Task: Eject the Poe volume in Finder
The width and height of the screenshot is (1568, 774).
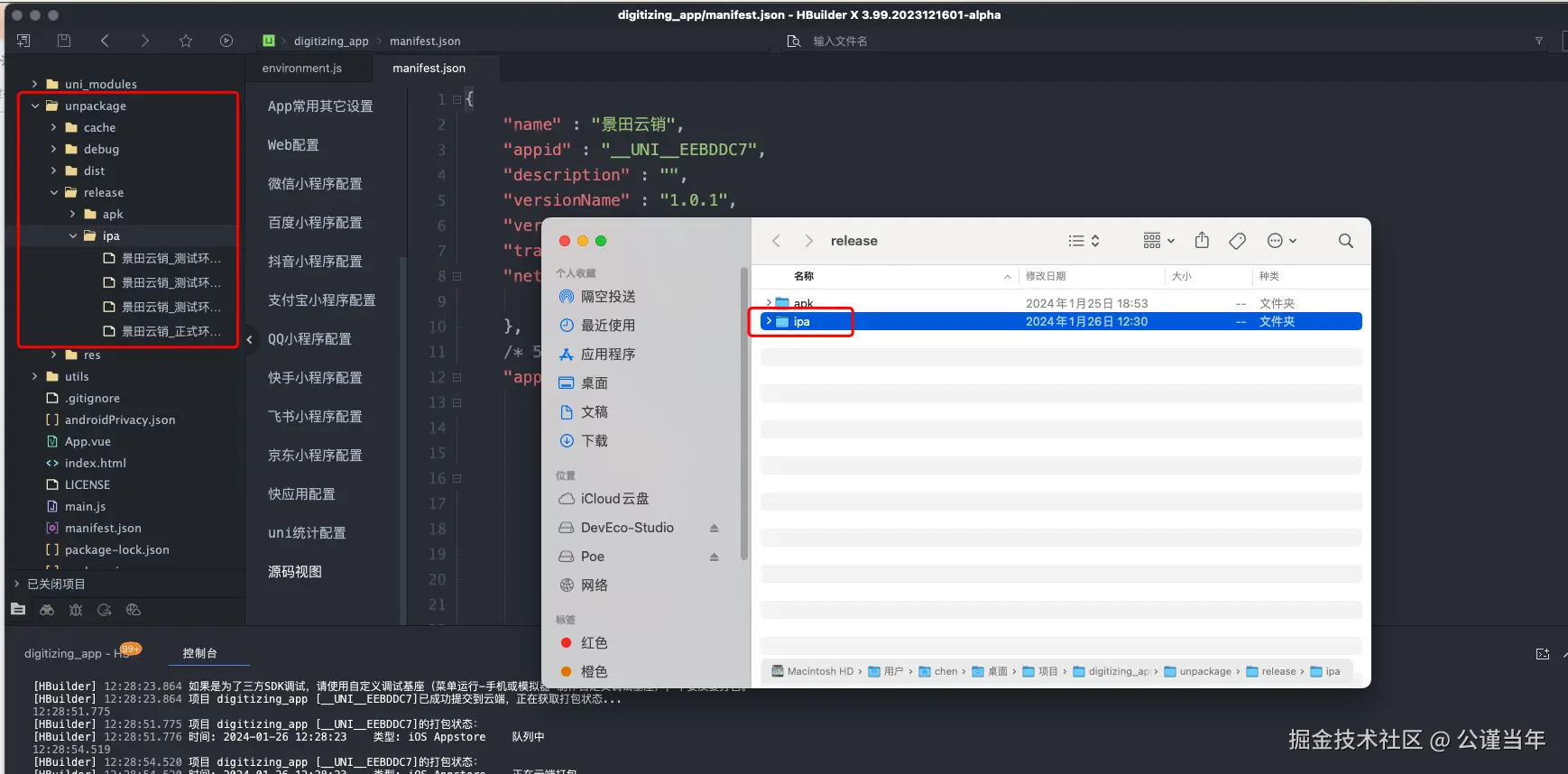Action: point(714,557)
